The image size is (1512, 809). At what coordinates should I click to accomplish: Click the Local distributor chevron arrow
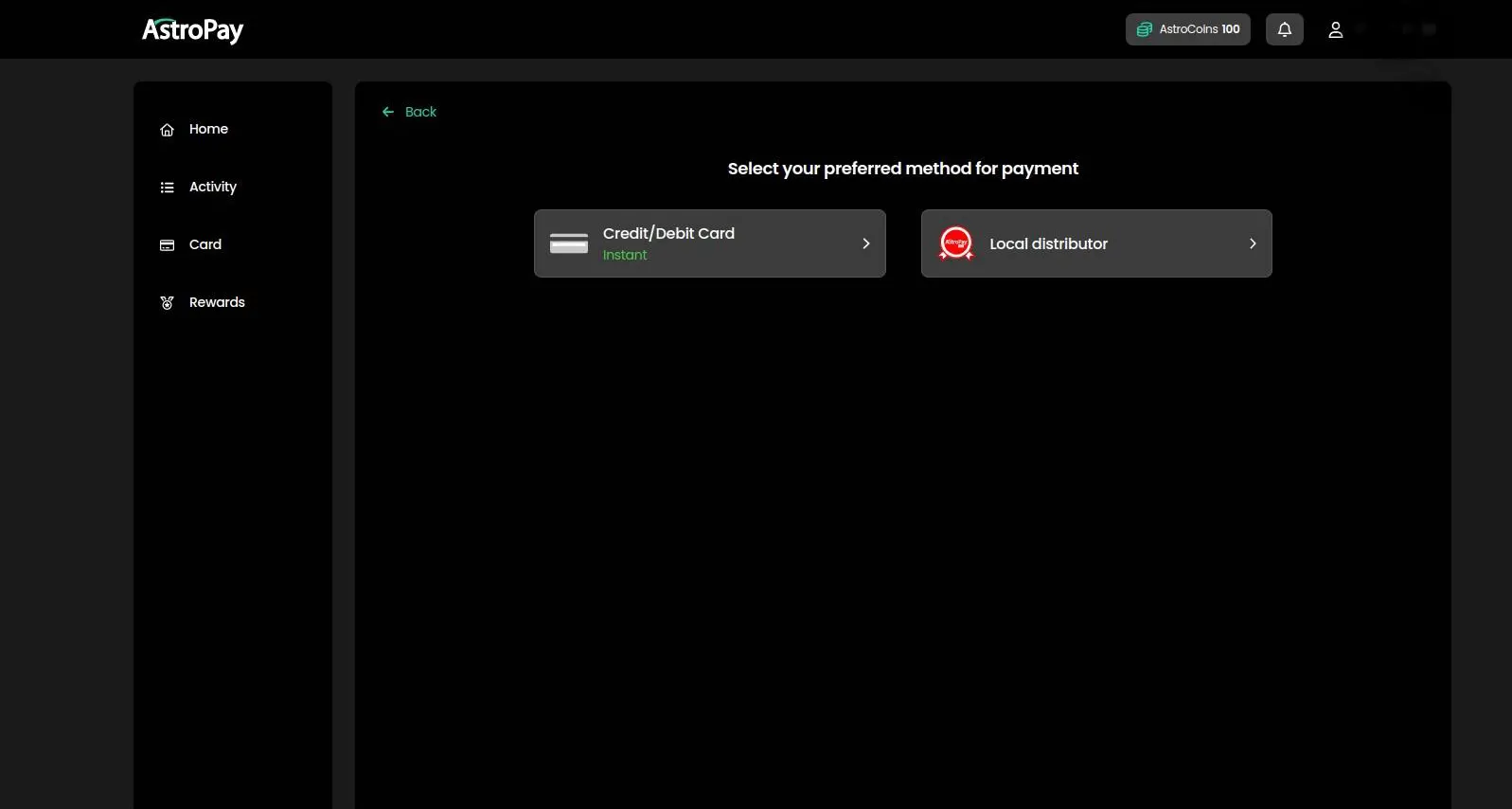tap(1253, 243)
